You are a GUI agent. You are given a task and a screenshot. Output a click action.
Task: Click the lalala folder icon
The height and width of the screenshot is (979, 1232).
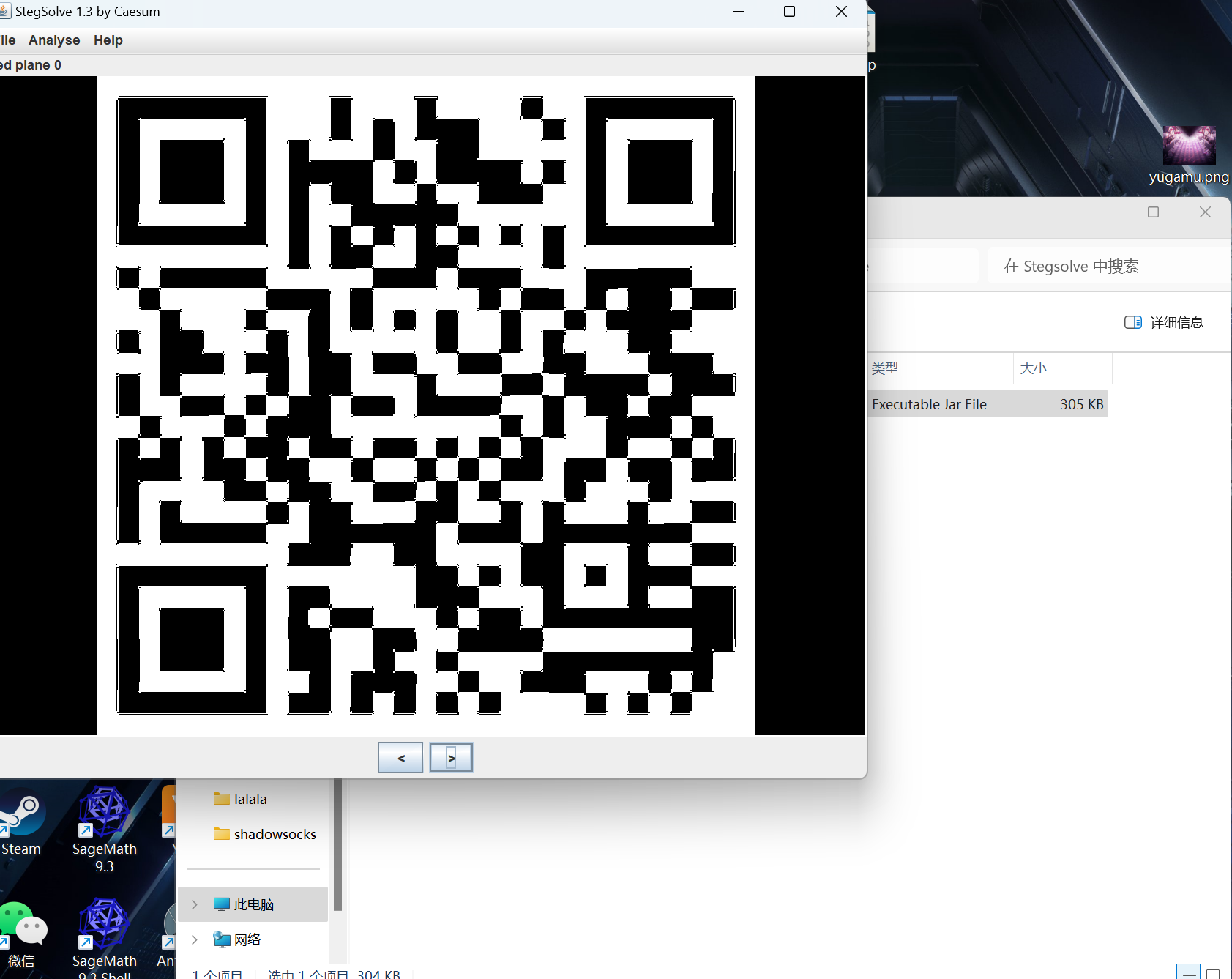pyautogui.click(x=221, y=798)
